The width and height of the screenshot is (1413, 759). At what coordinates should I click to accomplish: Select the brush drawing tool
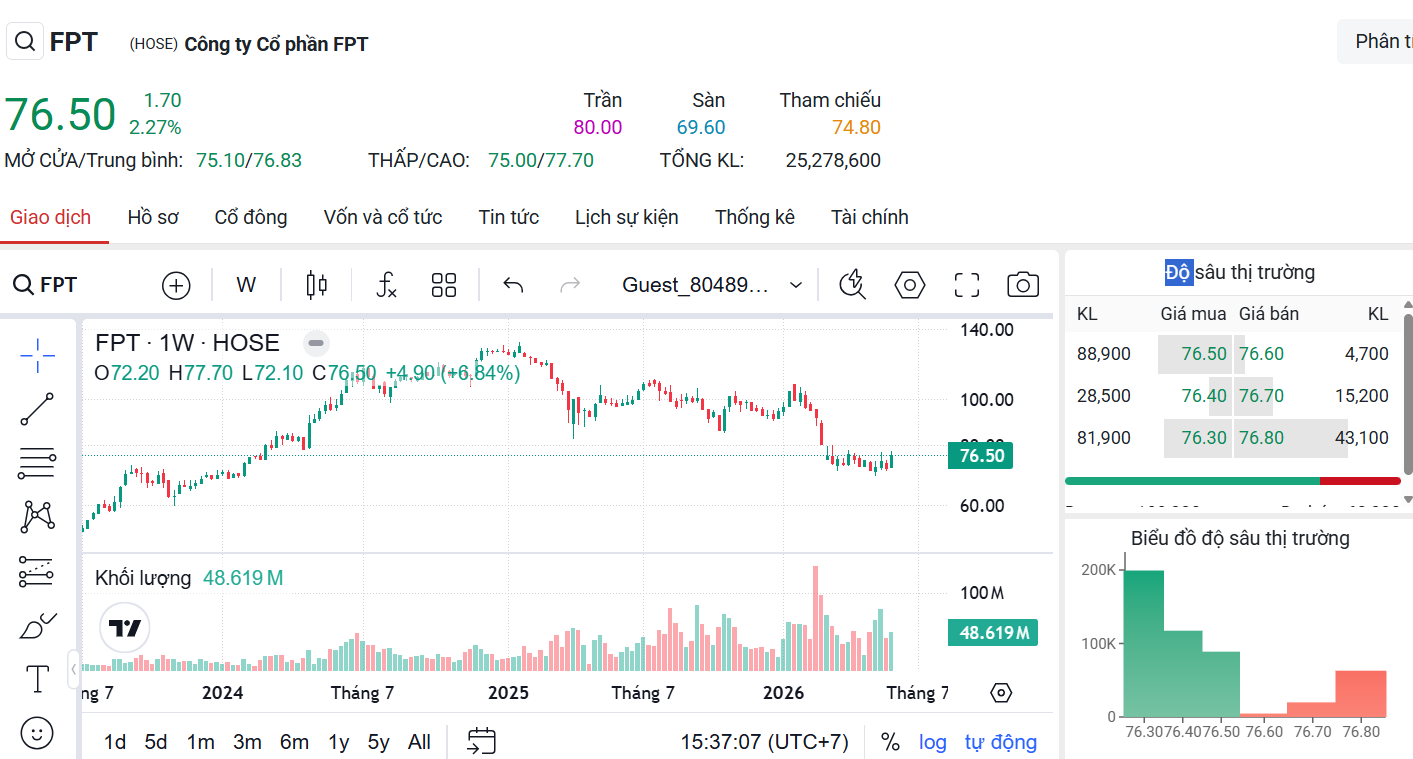click(38, 625)
